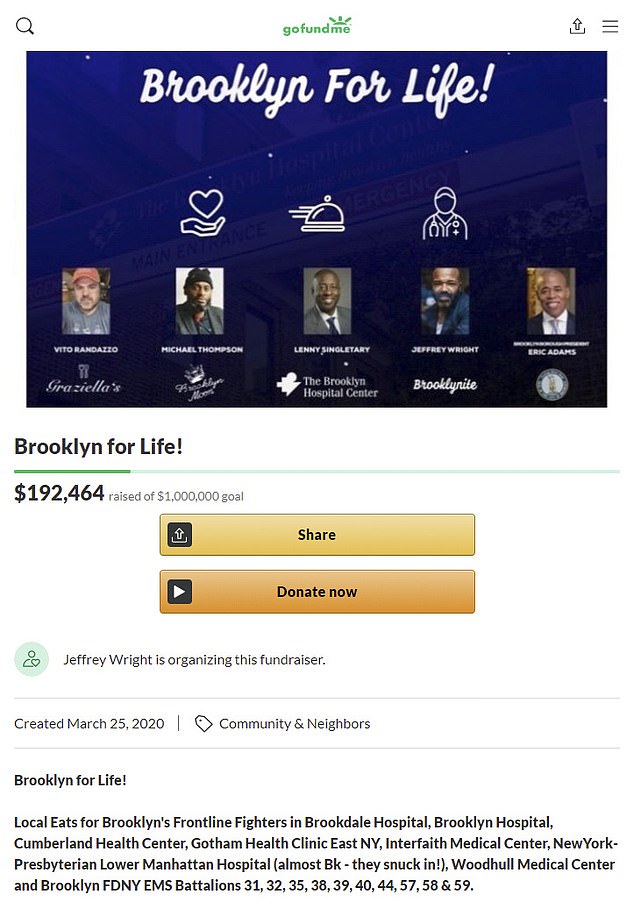Click the play icon on Donate button
Image resolution: width=634 pixels, height=916 pixels.
180,592
